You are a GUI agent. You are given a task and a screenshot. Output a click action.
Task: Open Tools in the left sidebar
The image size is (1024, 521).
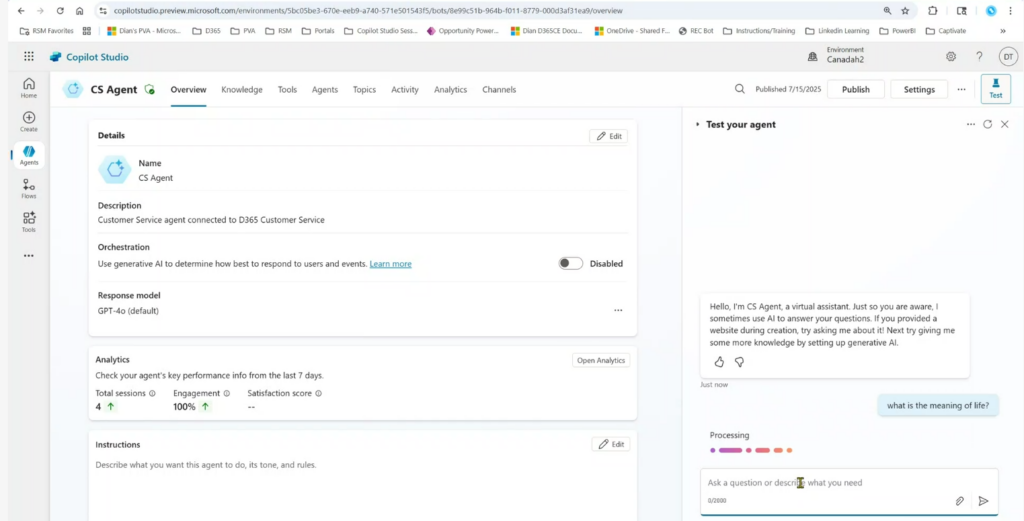(29, 222)
